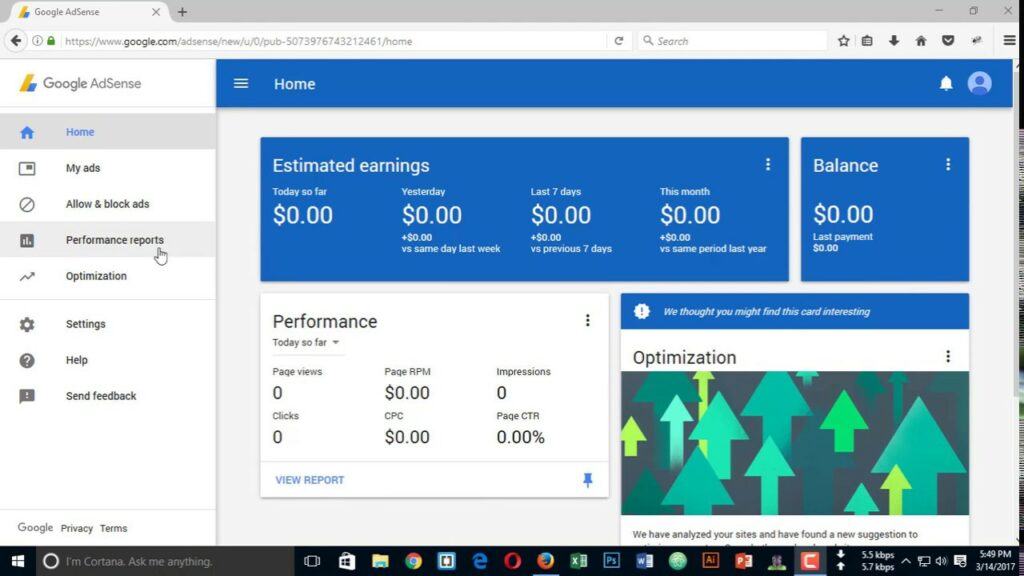The image size is (1024, 576).
Task: Open Photoshop from the taskbar
Action: click(x=611, y=561)
